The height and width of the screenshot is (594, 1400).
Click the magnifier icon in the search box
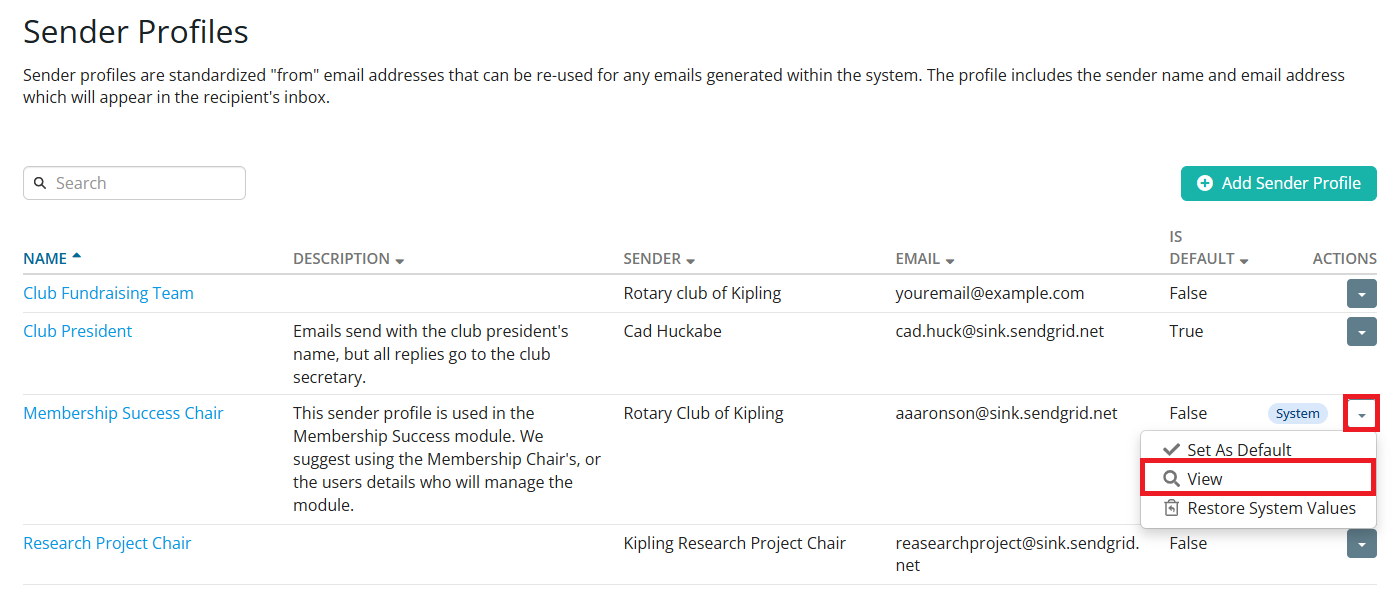coord(40,183)
